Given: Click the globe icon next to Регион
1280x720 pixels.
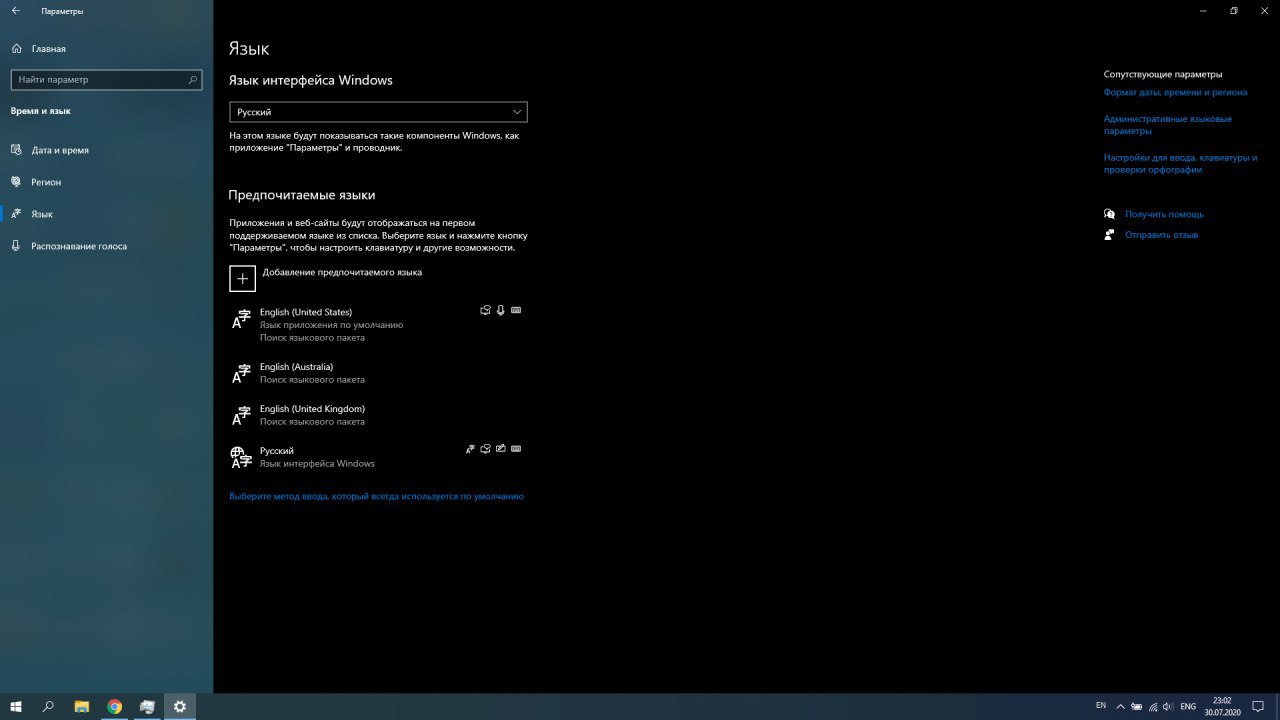Looking at the screenshot, I should (16, 182).
